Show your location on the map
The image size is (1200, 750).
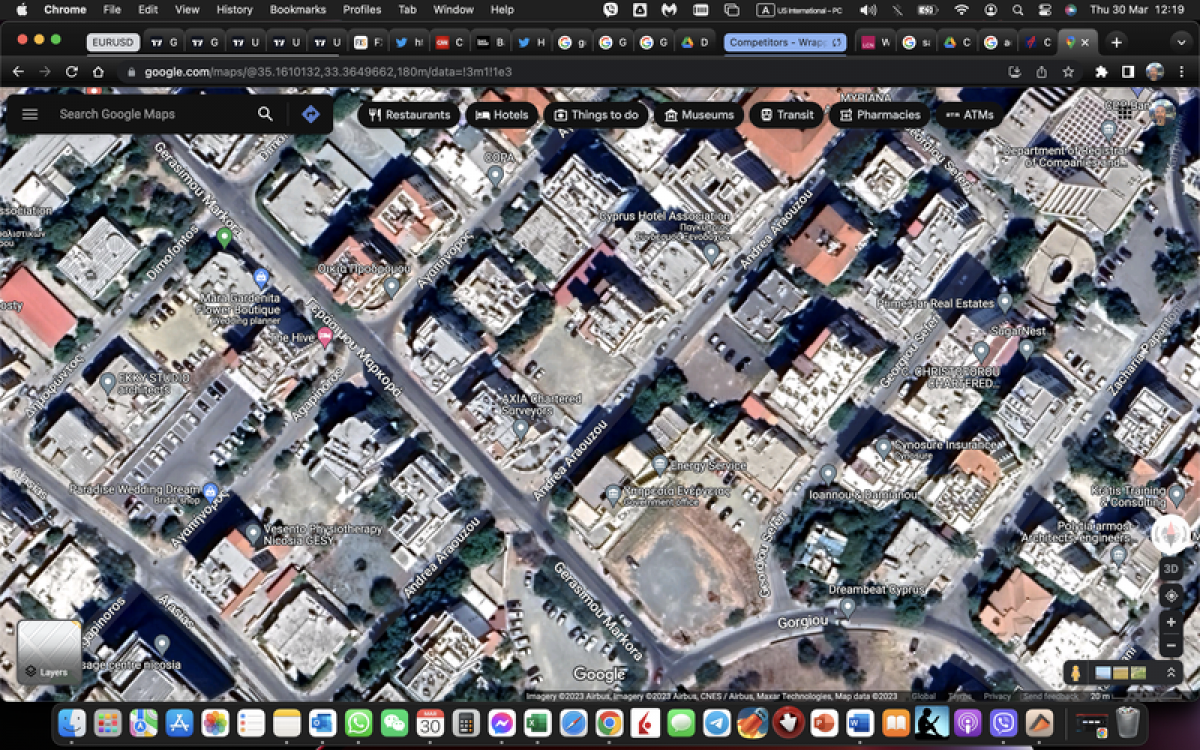coord(1171,595)
